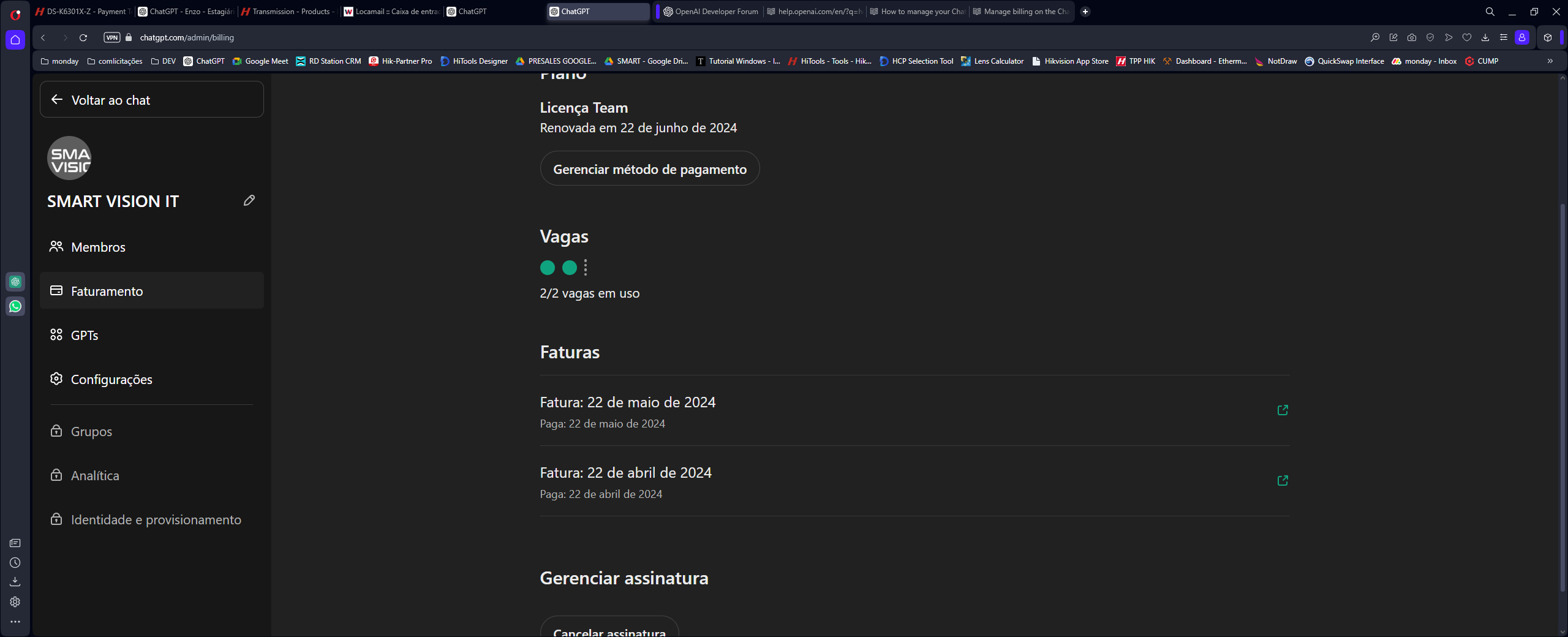Click the SMART VISION workspace avatar
The width and height of the screenshot is (1568, 637).
pyautogui.click(x=69, y=158)
